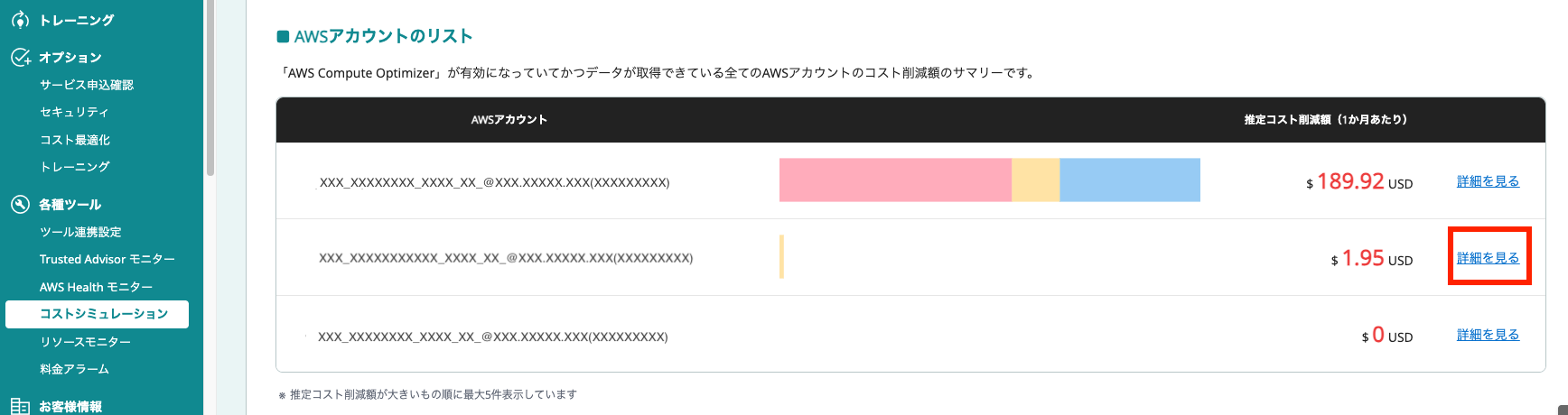The height and width of the screenshot is (415, 1568).
Task: Click the お客様情報 building icon
Action: [20, 407]
